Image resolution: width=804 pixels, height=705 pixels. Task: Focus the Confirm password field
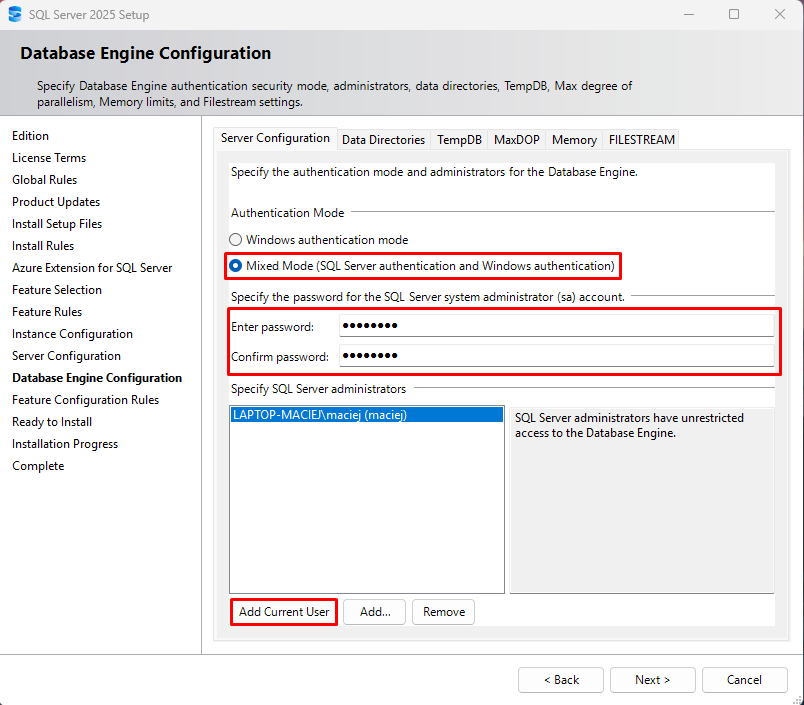[x=556, y=355]
